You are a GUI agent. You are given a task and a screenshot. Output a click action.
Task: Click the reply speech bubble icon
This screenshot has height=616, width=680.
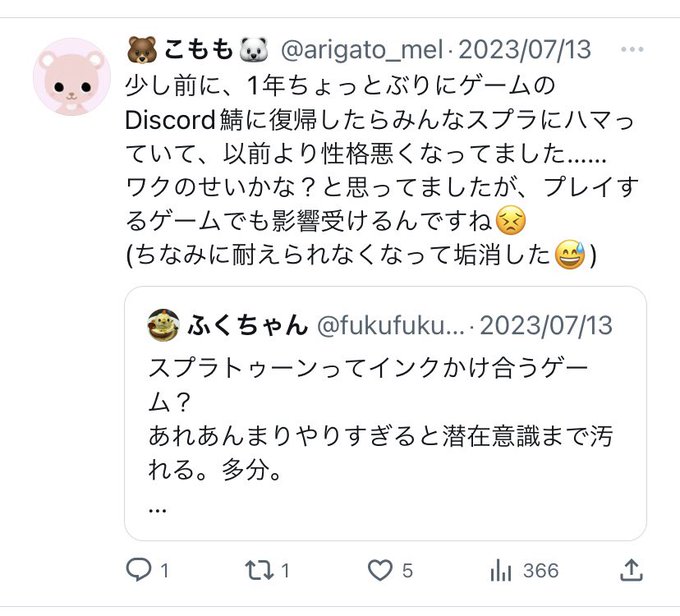139,570
